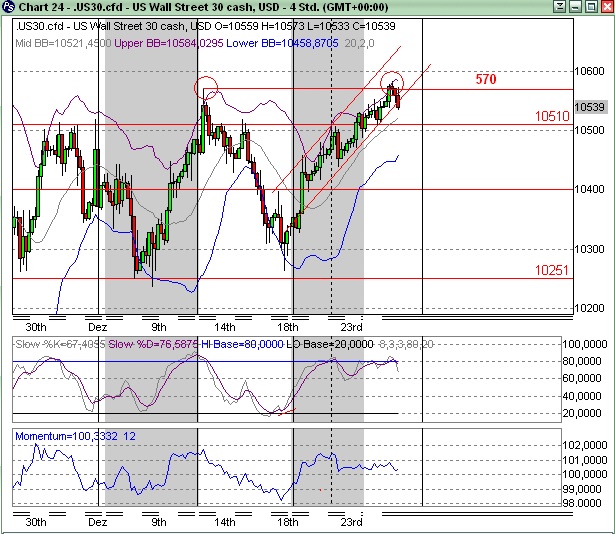The height and width of the screenshot is (534, 615).
Task: Click the right red circle peak marker
Action: [x=392, y=81]
